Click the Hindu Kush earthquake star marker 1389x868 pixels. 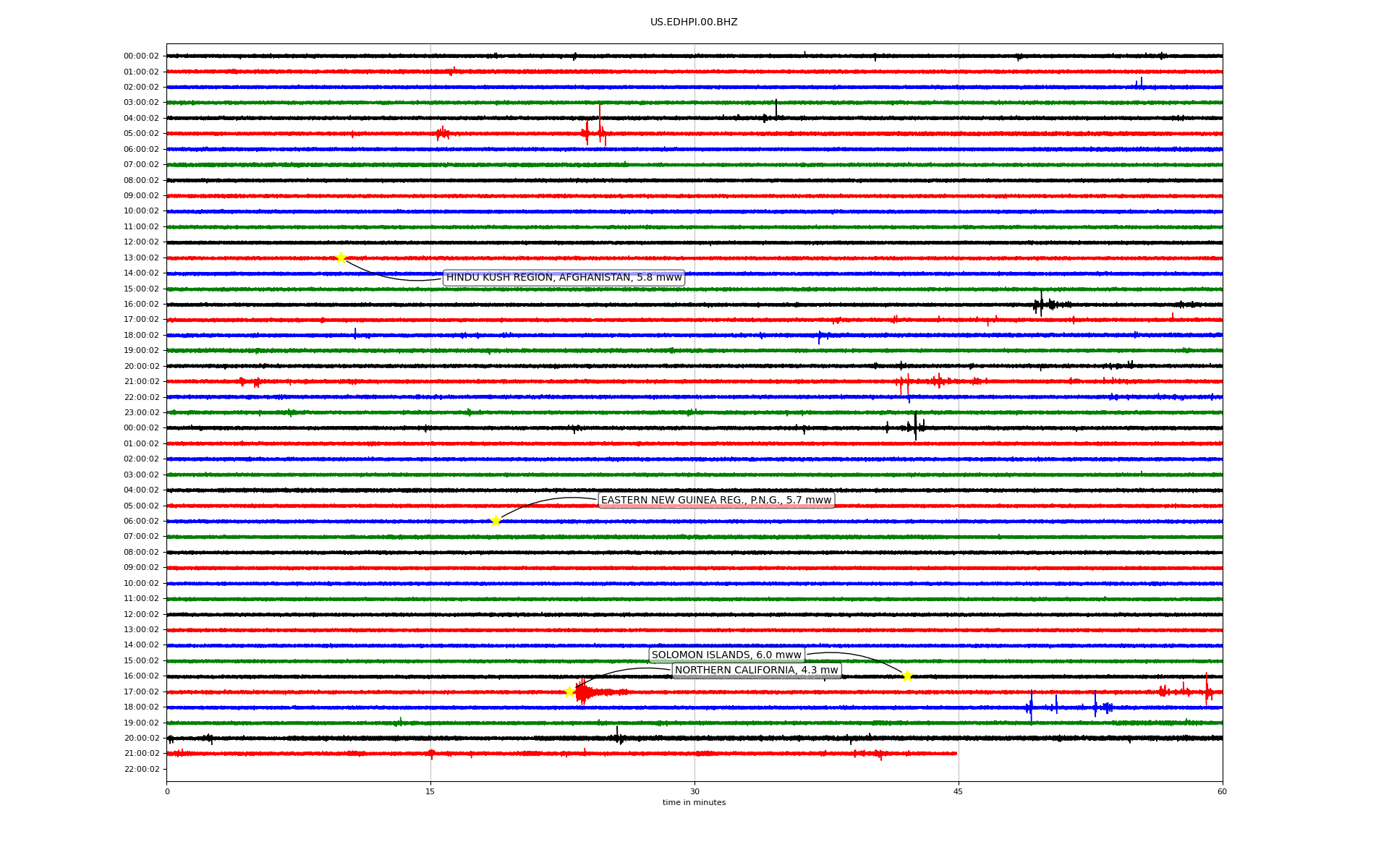[341, 258]
